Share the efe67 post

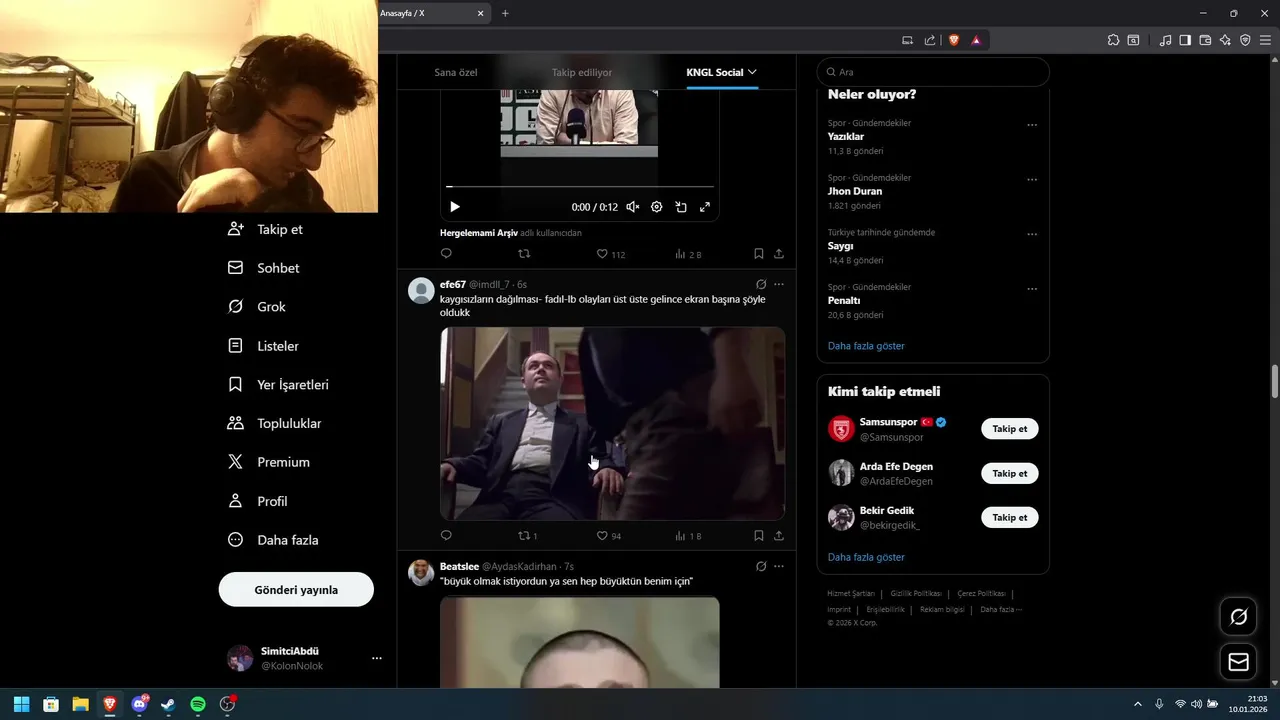click(x=779, y=536)
